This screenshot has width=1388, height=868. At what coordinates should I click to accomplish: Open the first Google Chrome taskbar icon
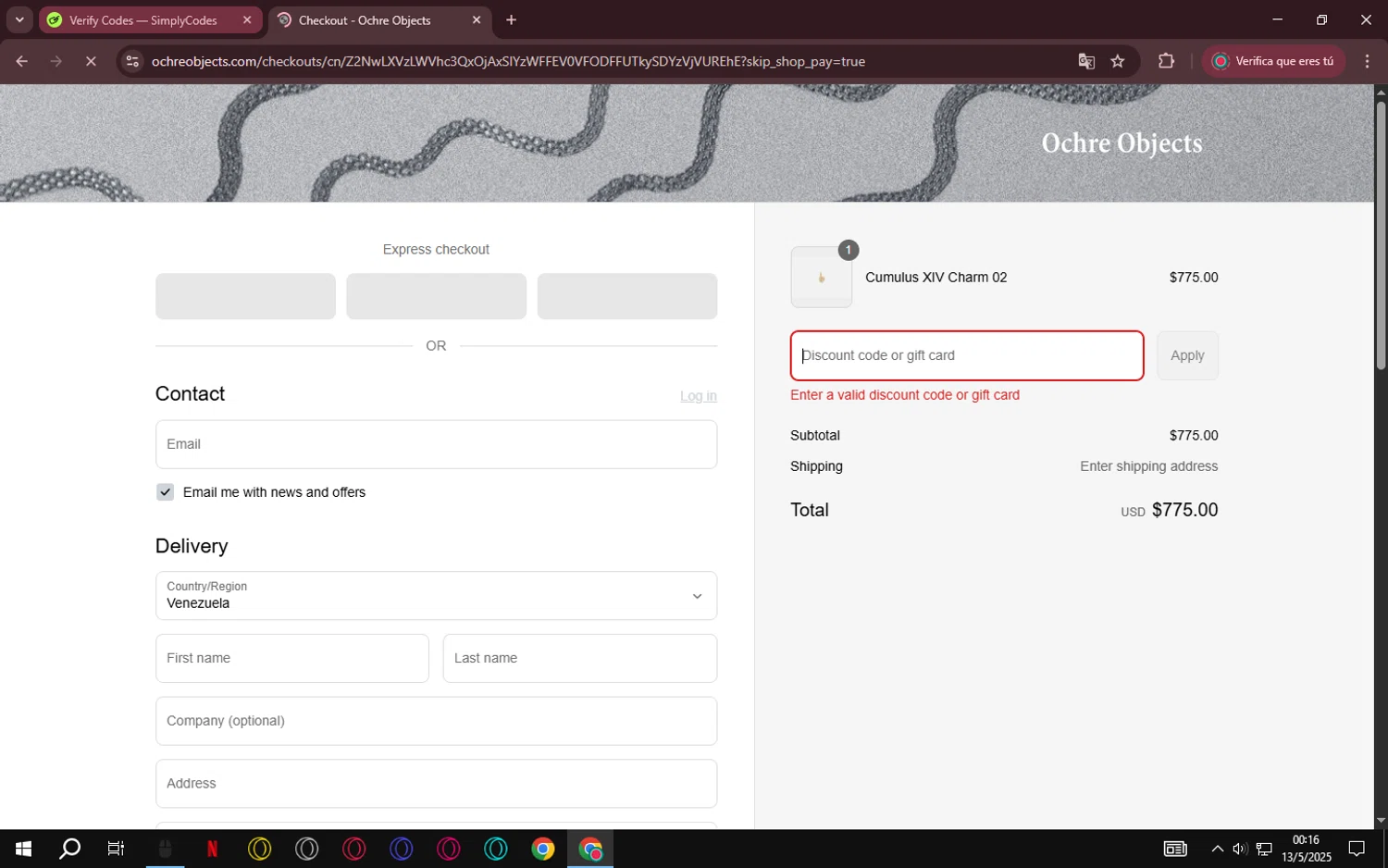pyautogui.click(x=543, y=849)
